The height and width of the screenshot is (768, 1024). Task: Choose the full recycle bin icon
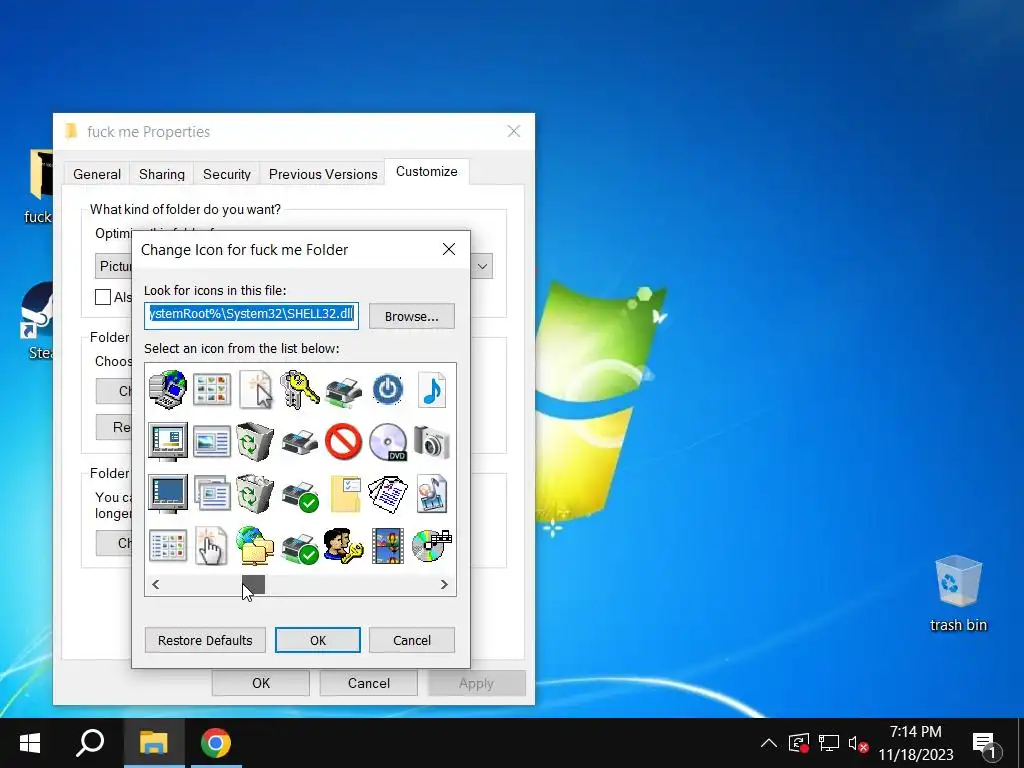pyautogui.click(x=255, y=494)
